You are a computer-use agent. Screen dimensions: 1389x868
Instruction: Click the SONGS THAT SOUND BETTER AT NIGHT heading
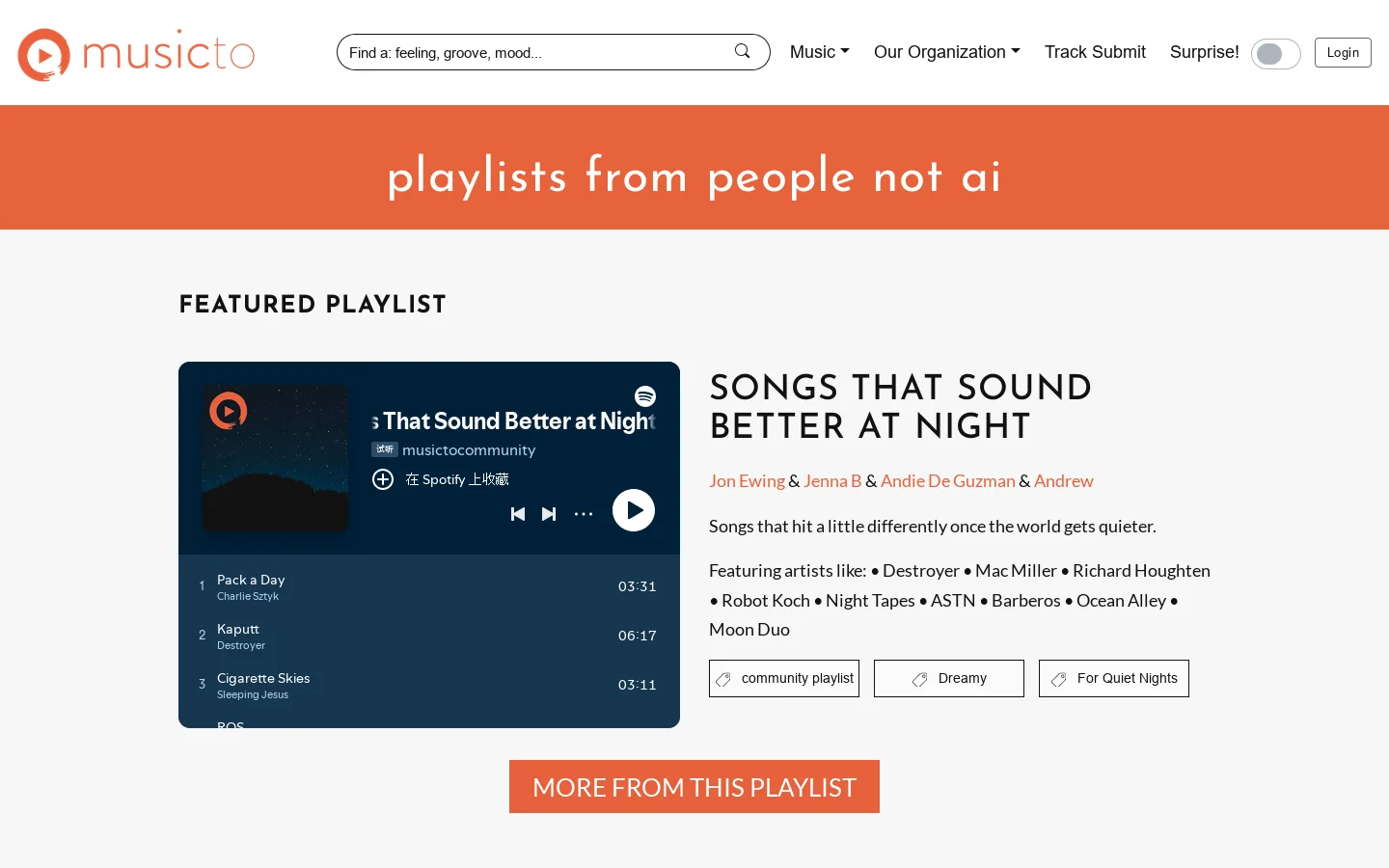901,406
